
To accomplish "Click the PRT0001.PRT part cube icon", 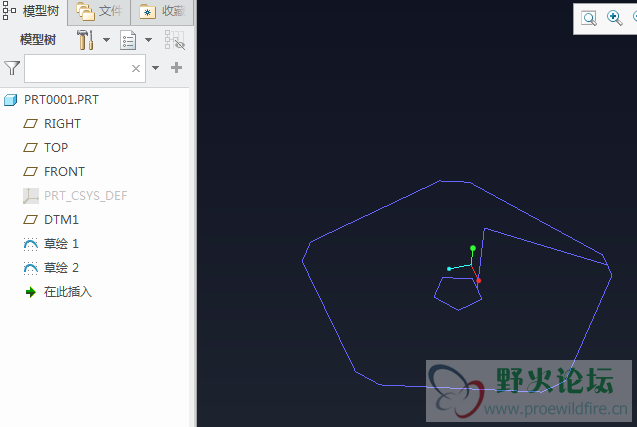I will coord(11,100).
